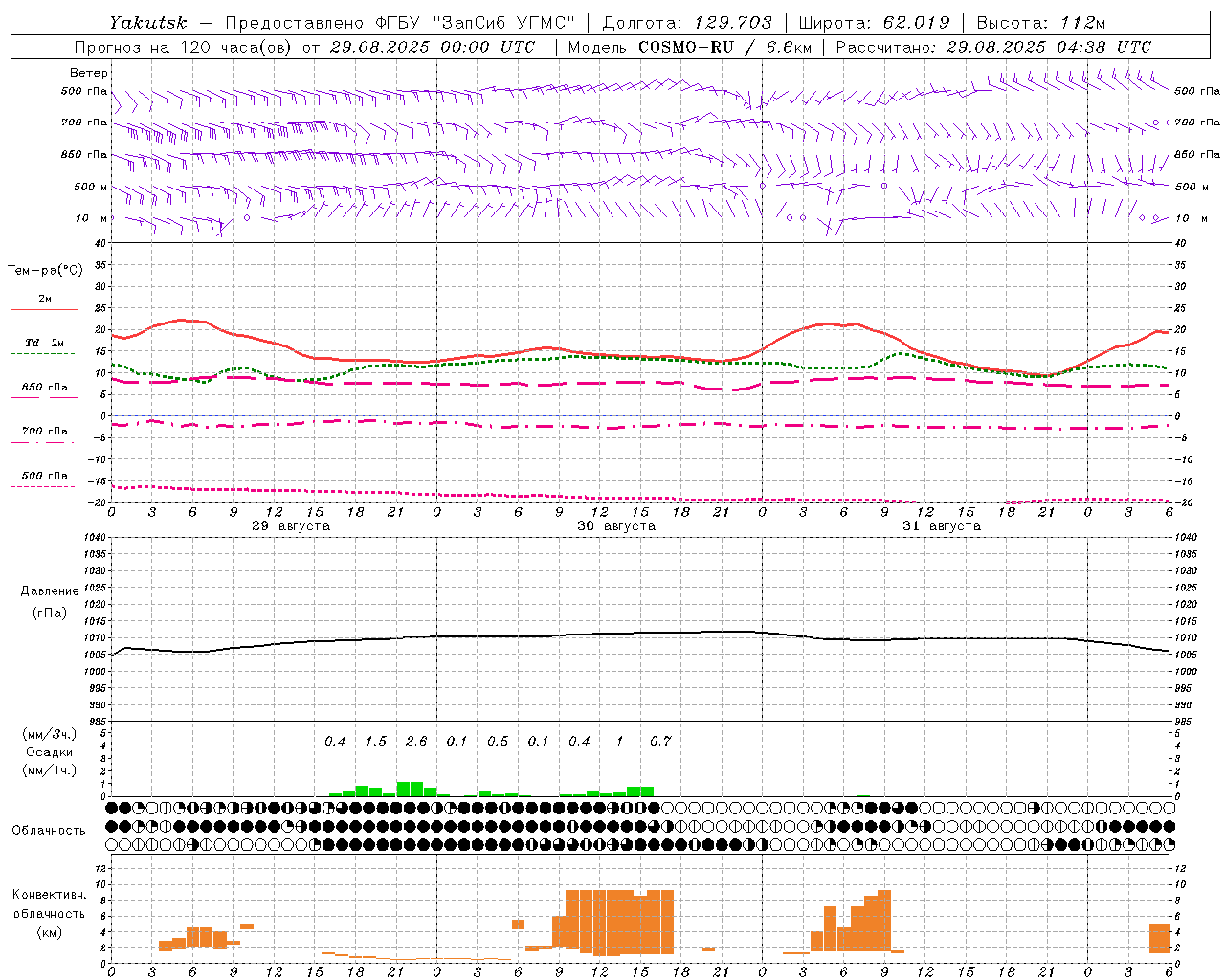Screen dimensions: 1225x980
Task: Click the Высота: 112м elevation text
Action: (1041, 23)
